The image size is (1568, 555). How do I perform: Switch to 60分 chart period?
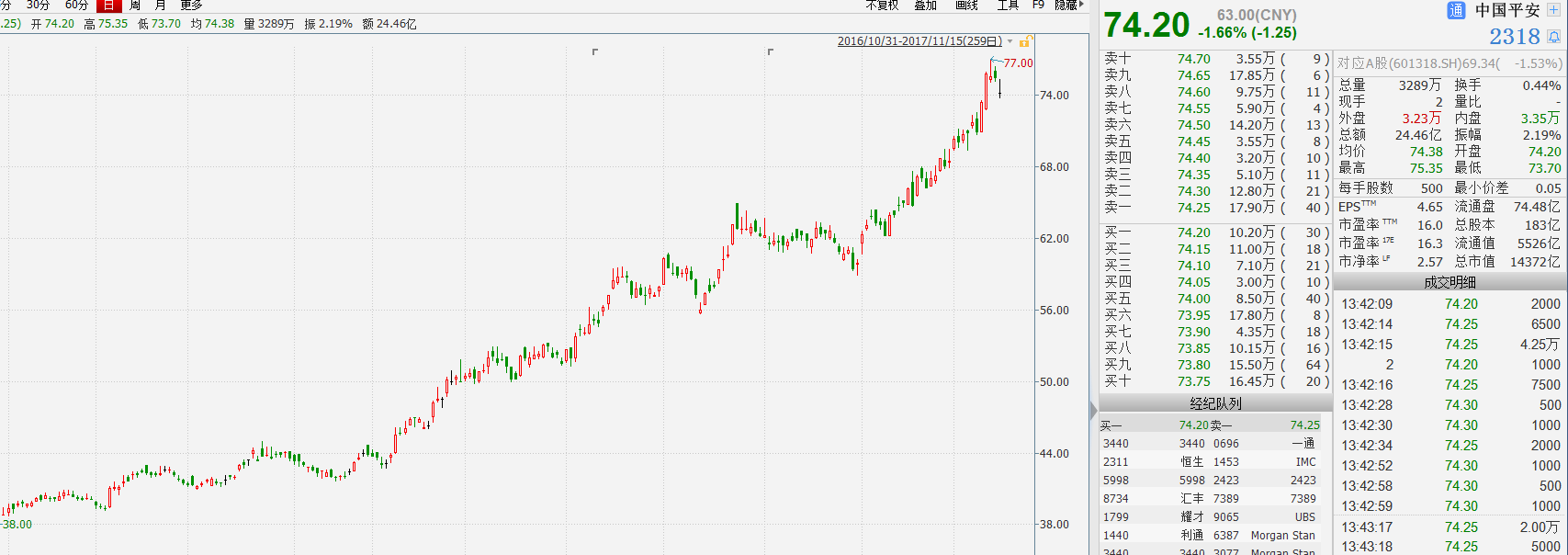click(76, 6)
